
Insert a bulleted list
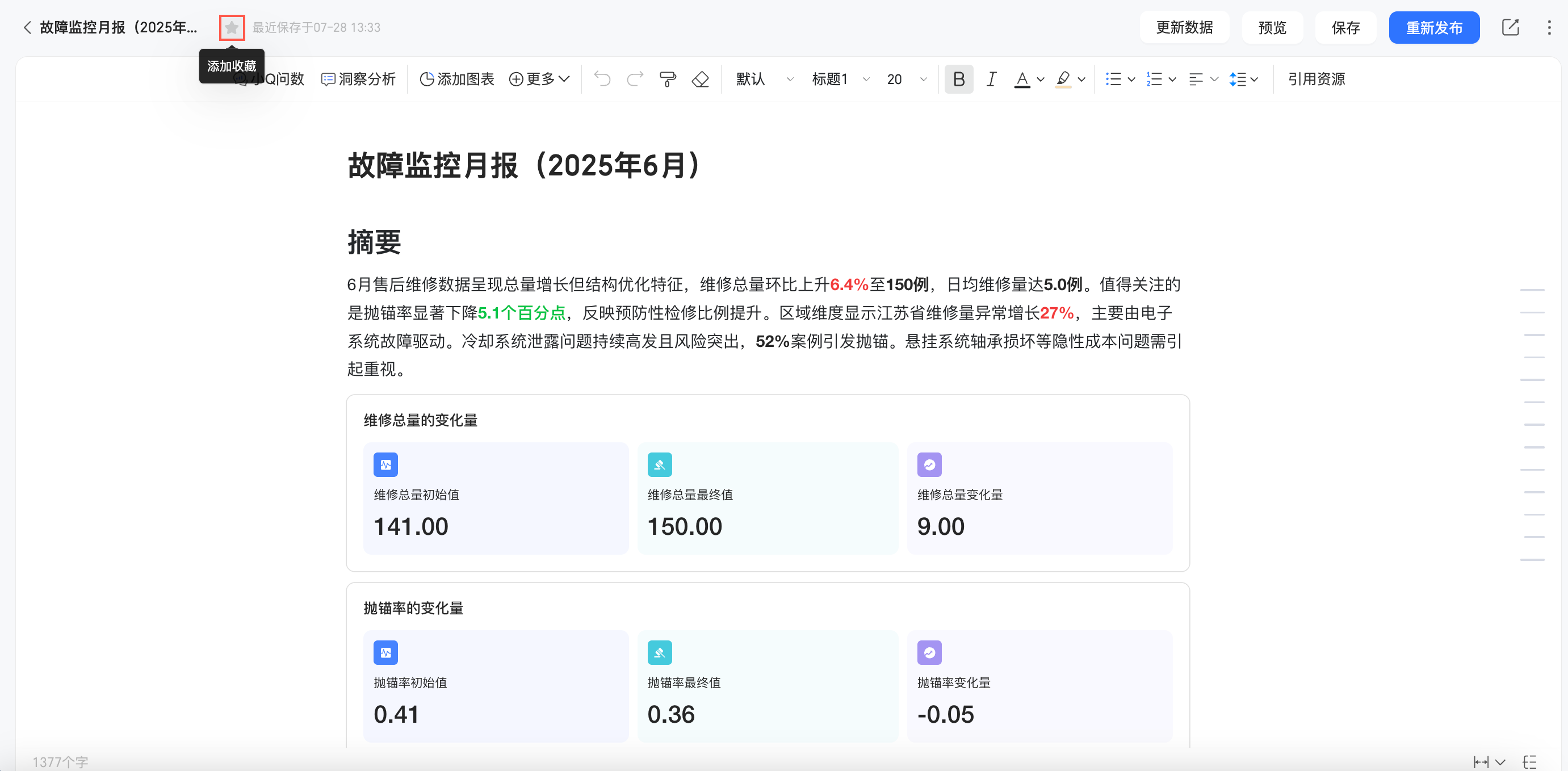(1113, 79)
